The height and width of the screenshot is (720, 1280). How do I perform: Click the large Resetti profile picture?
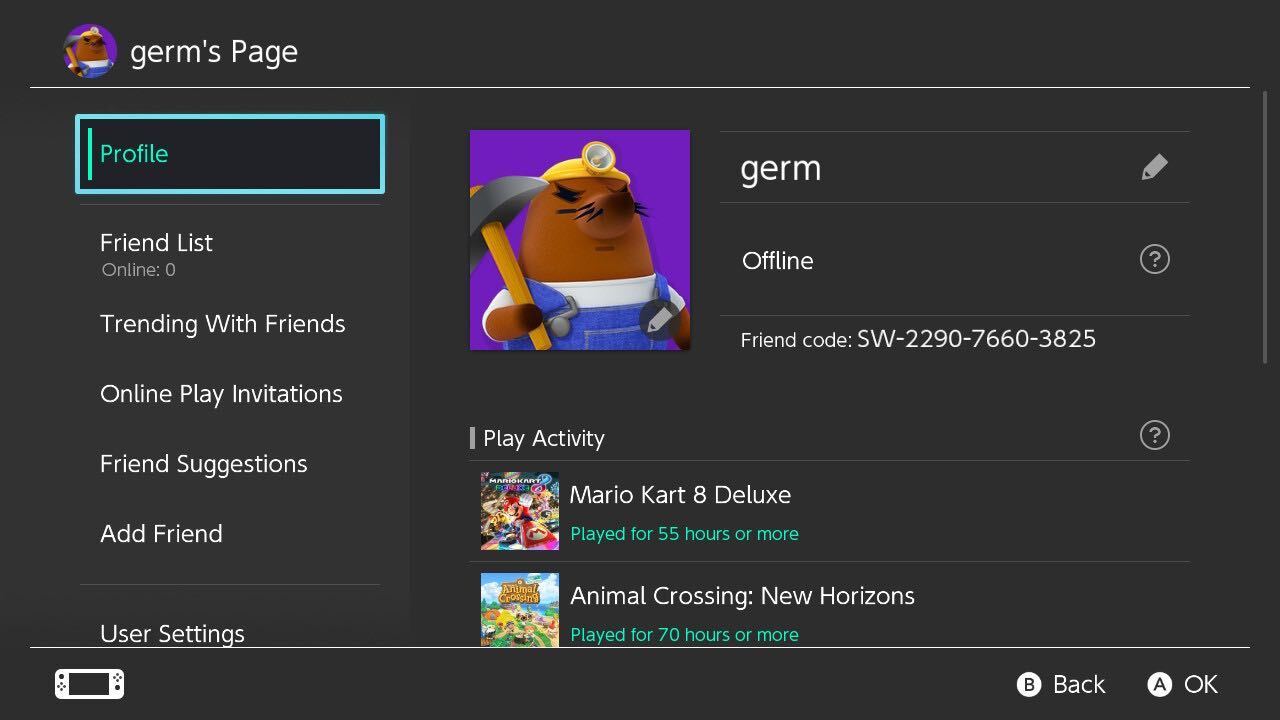click(x=580, y=240)
